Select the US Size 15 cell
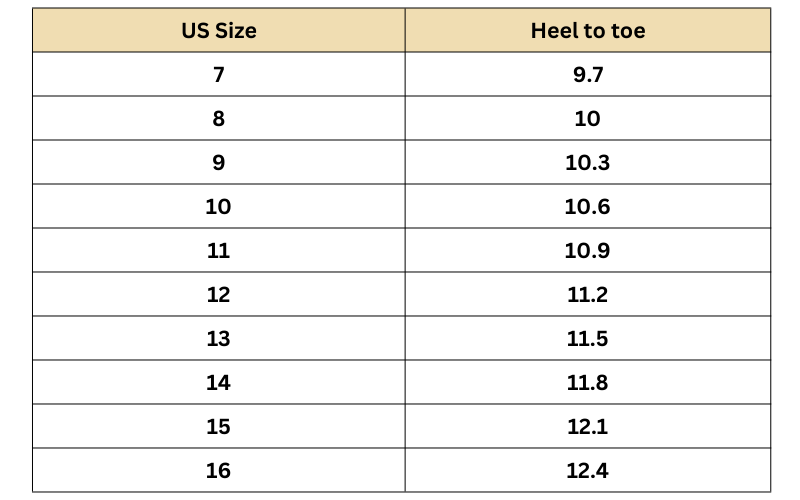The height and width of the screenshot is (500, 800). tap(218, 427)
